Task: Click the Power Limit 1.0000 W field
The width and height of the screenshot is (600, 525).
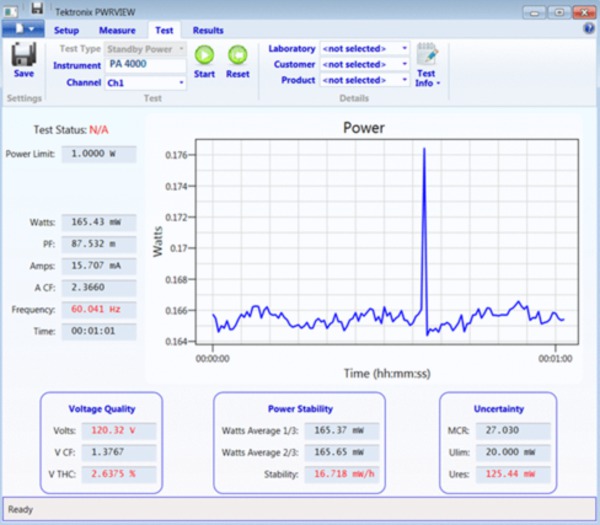Action: point(99,154)
